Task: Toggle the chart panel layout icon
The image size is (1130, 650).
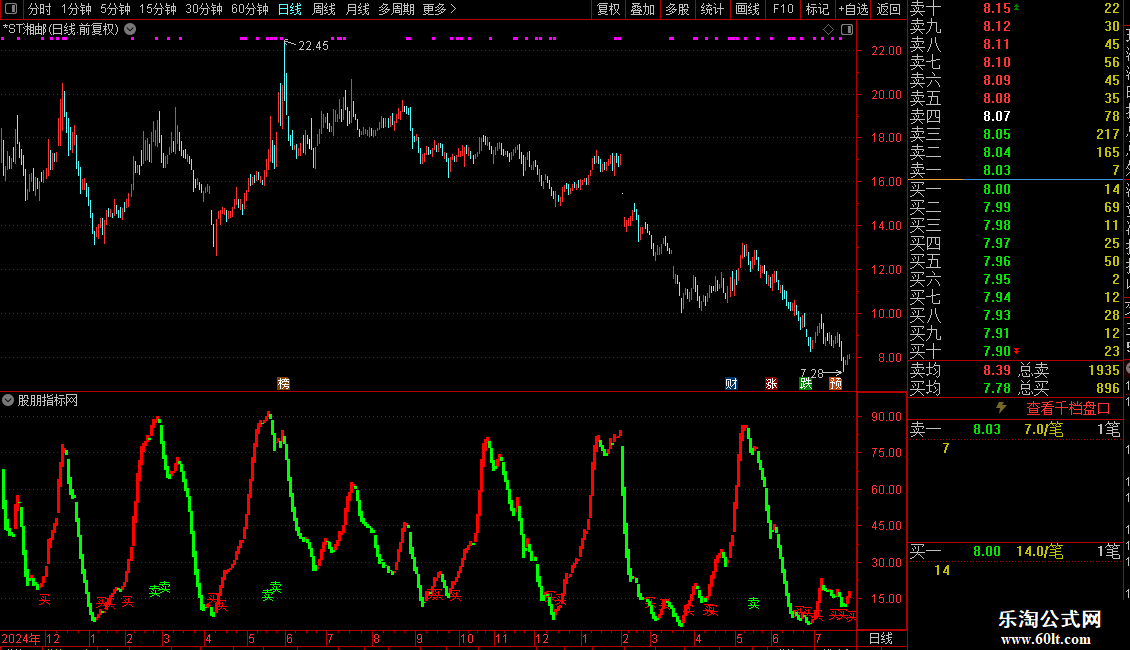Action: tap(847, 29)
